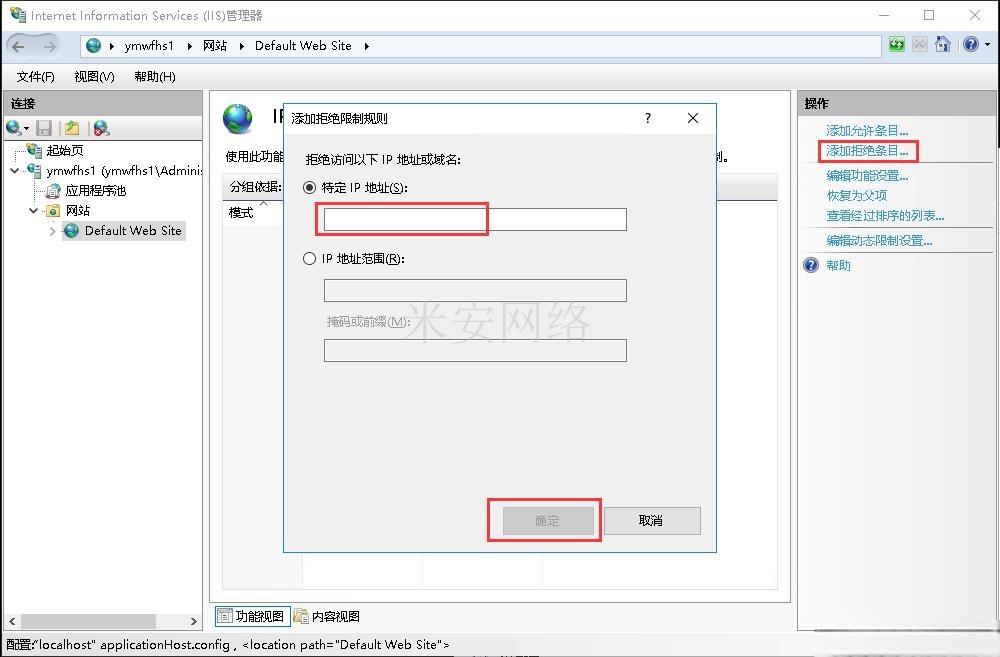This screenshot has height=657, width=1000.
Task: Open the dropdown arrow next to toolbar help
Action: tap(987, 45)
